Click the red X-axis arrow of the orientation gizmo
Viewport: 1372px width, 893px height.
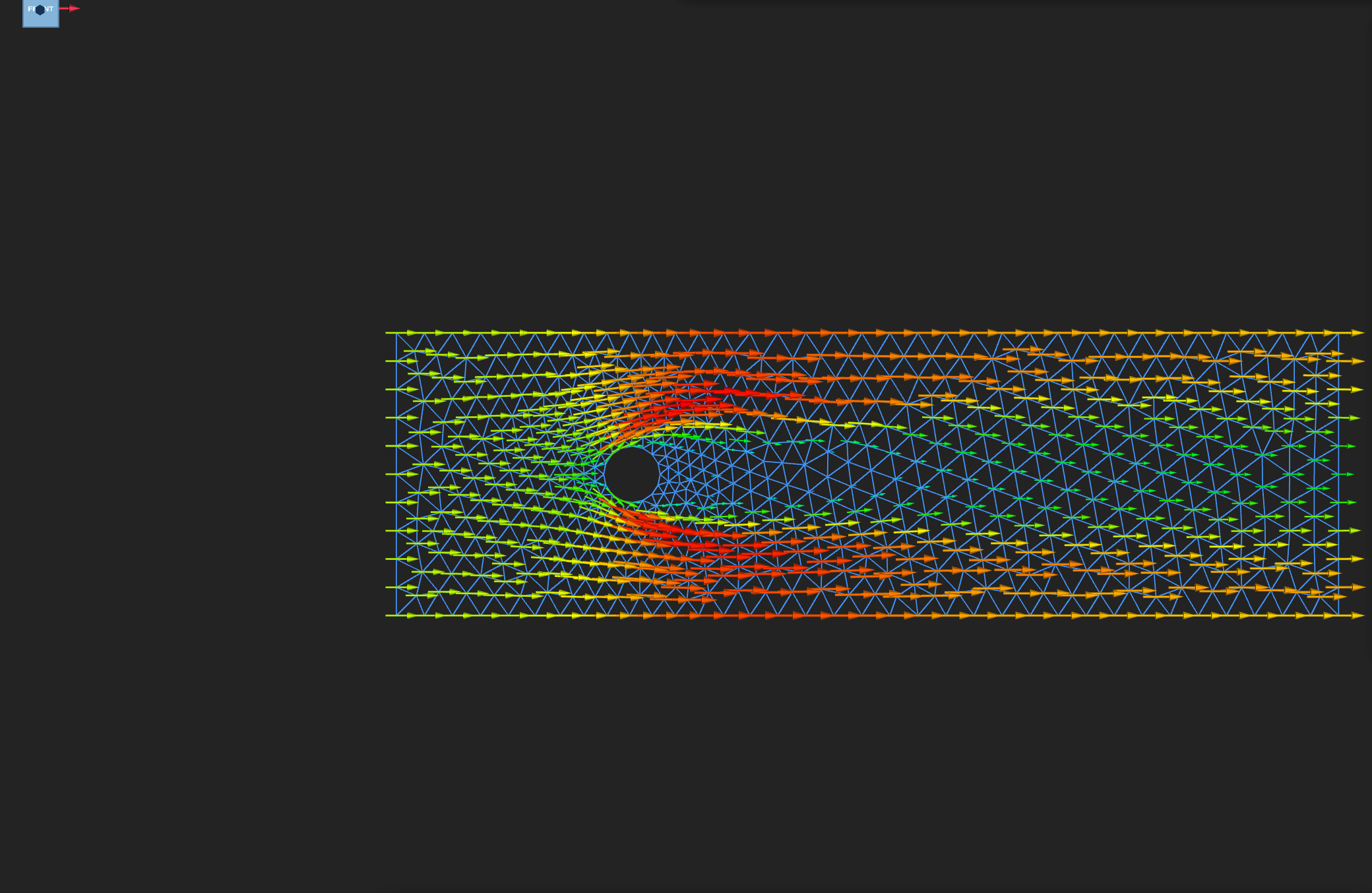coord(70,9)
